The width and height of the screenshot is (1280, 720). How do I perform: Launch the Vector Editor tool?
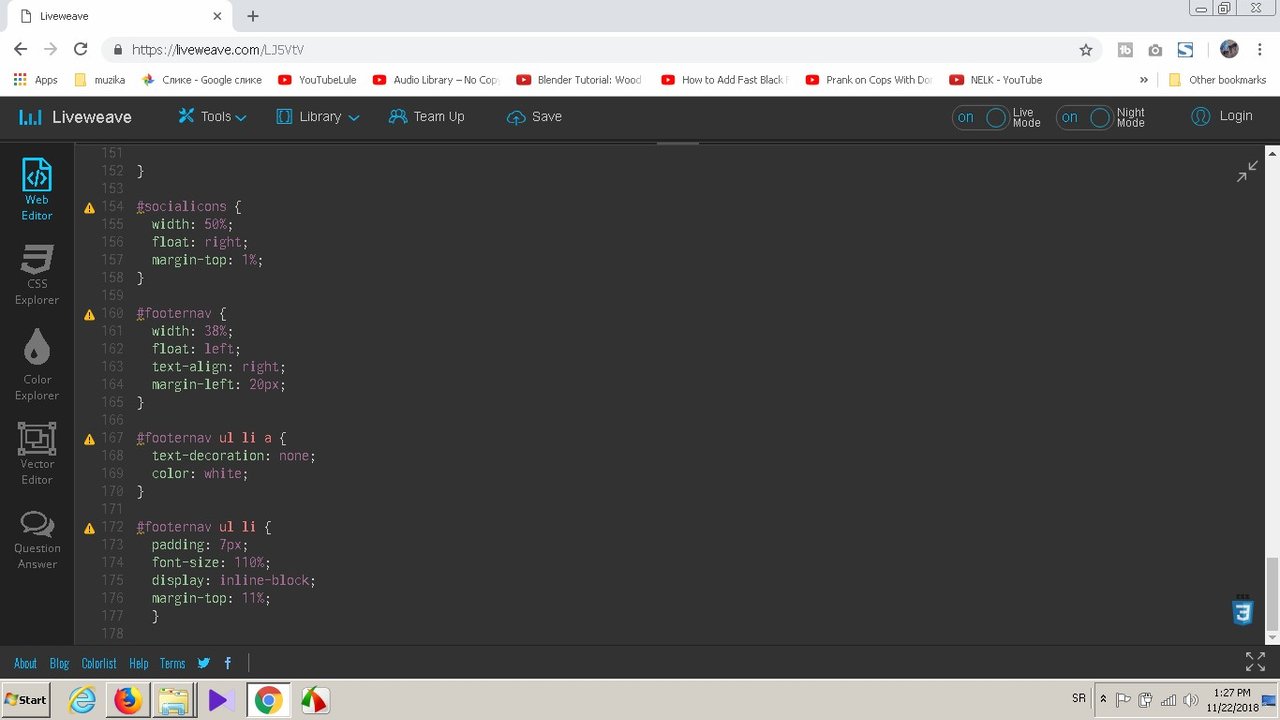37,439
